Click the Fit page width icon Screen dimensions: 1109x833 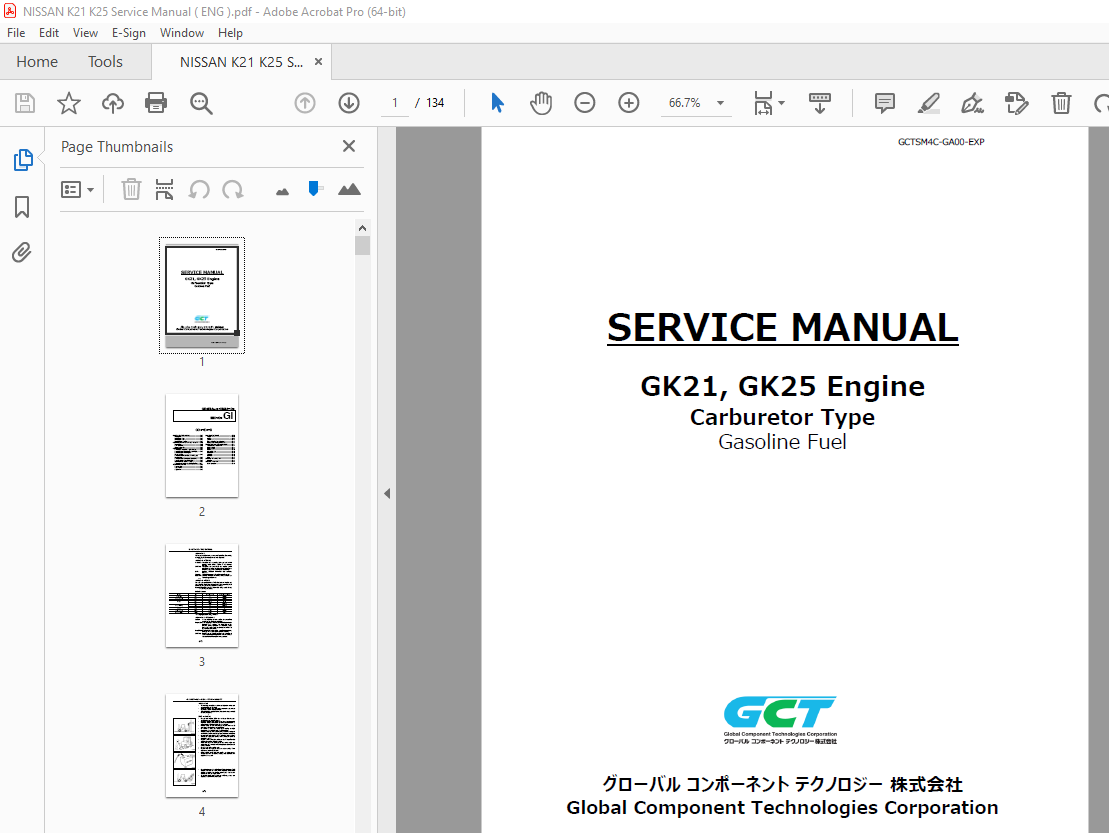763,103
